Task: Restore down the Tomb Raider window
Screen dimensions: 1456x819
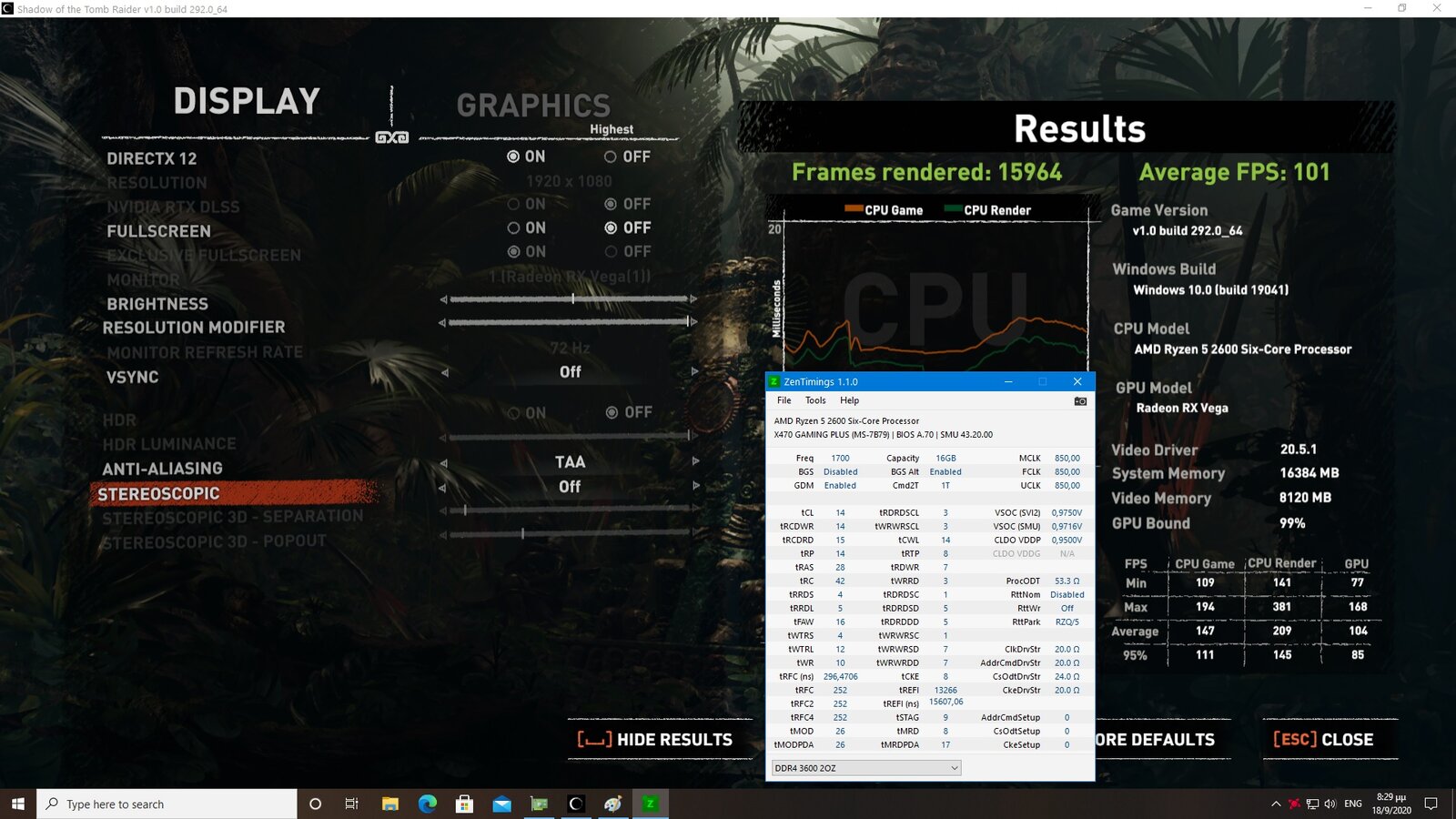Action: click(1402, 8)
